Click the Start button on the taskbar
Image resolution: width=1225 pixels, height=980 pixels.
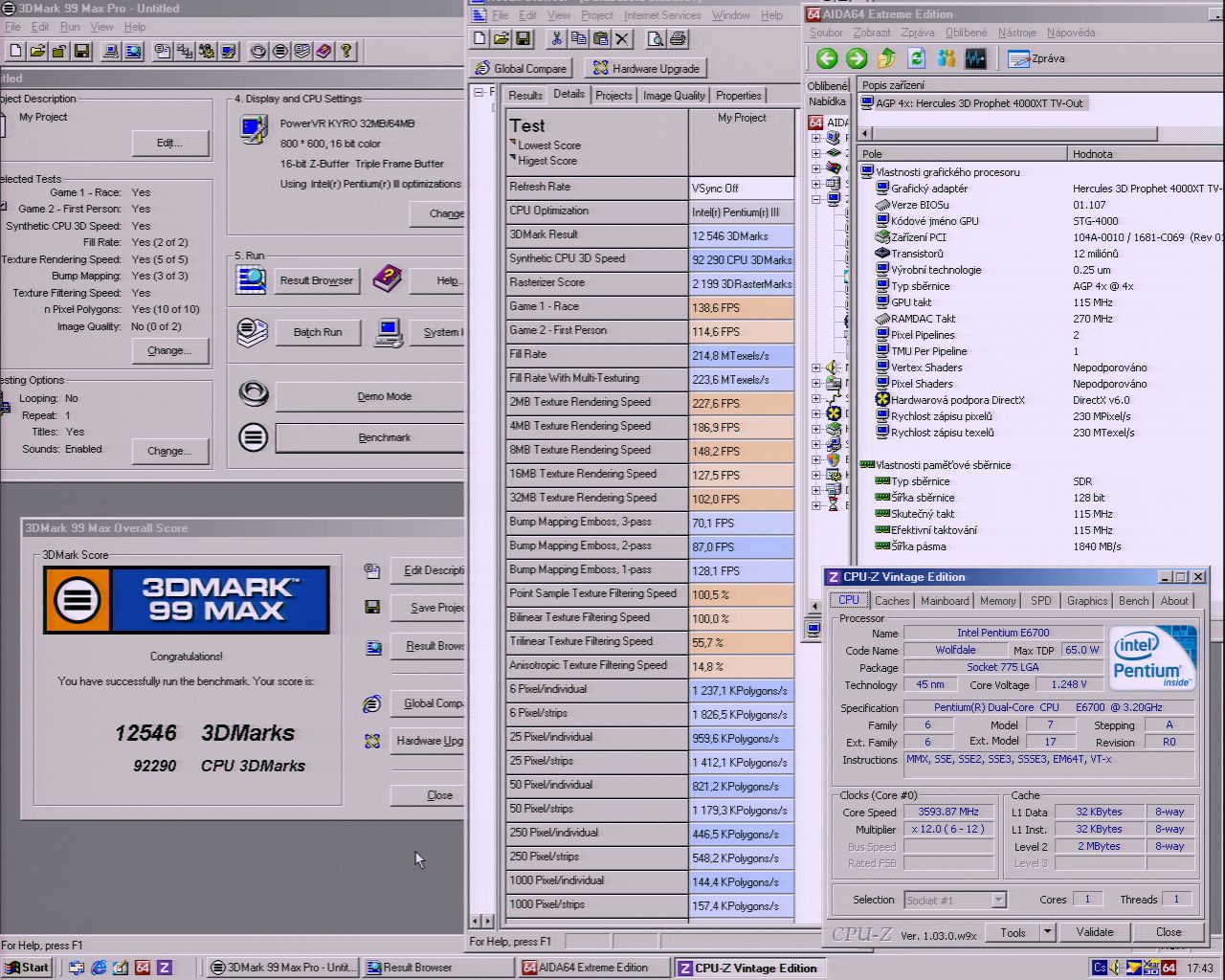26,968
